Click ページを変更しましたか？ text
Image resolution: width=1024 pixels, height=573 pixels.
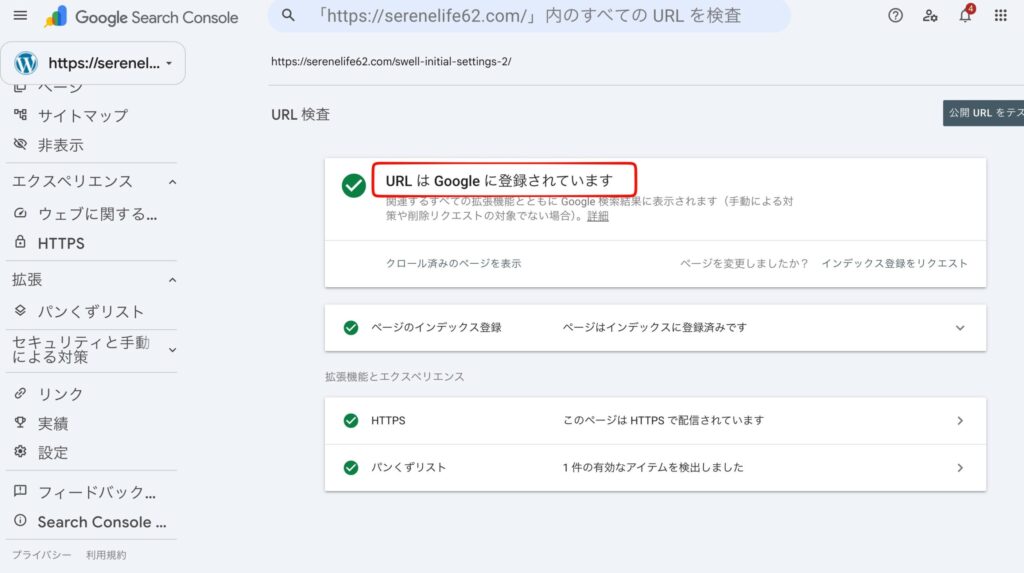(x=744, y=263)
